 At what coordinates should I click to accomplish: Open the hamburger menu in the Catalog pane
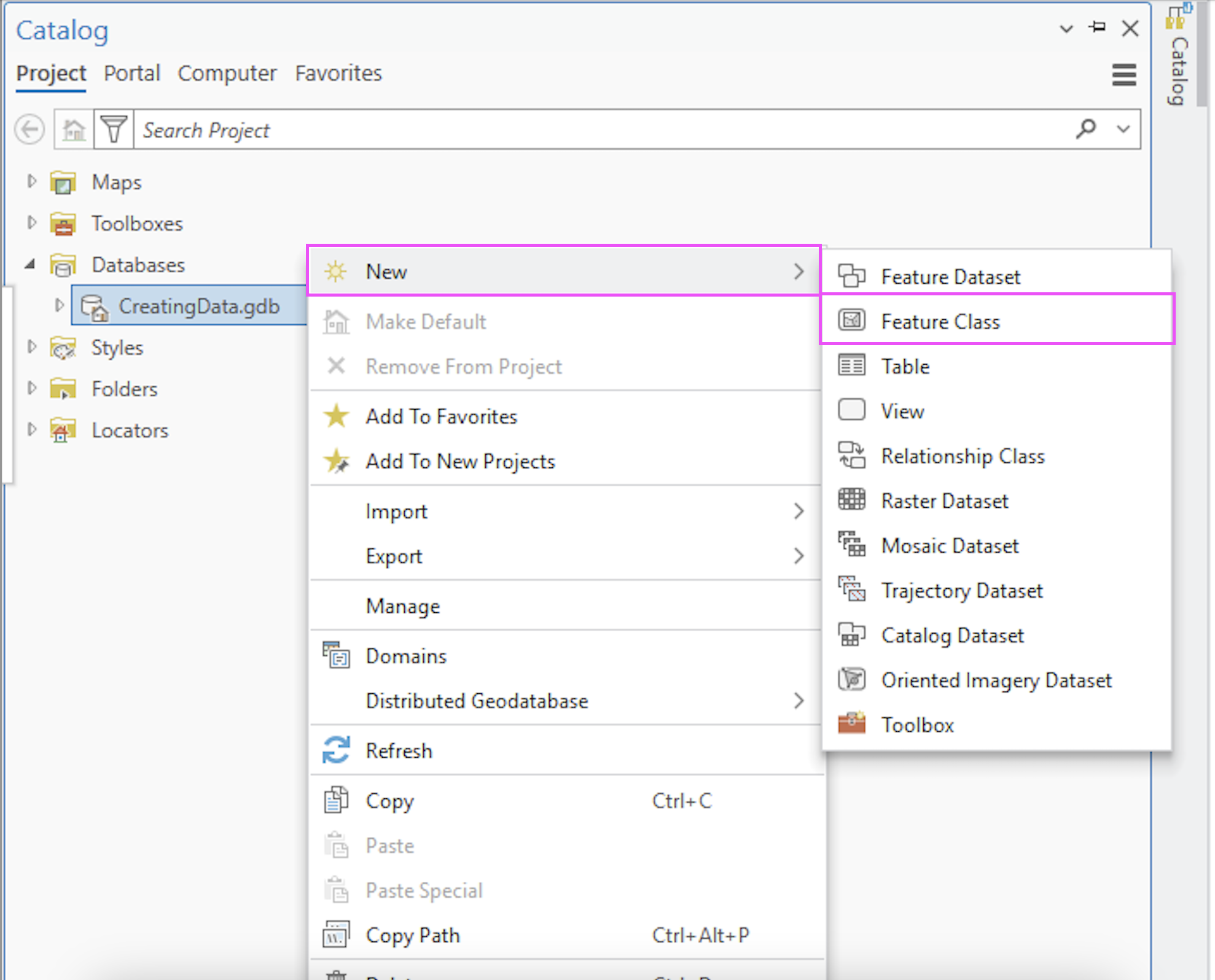point(1123,75)
